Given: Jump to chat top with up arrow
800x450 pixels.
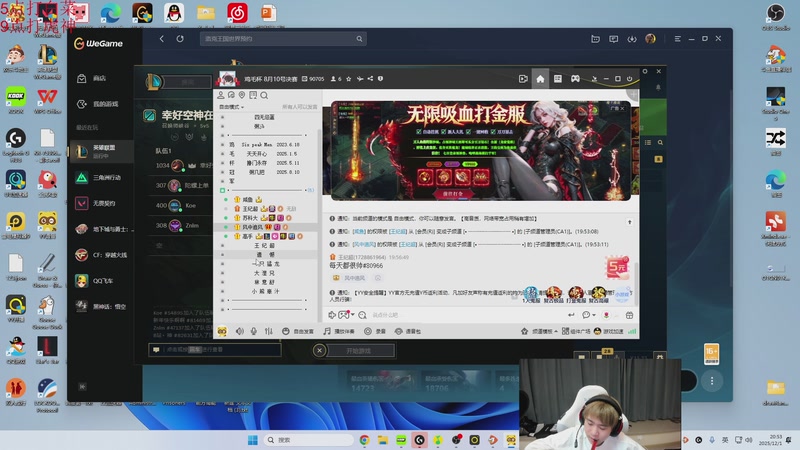Looking at the screenshot, I should 630,222.
